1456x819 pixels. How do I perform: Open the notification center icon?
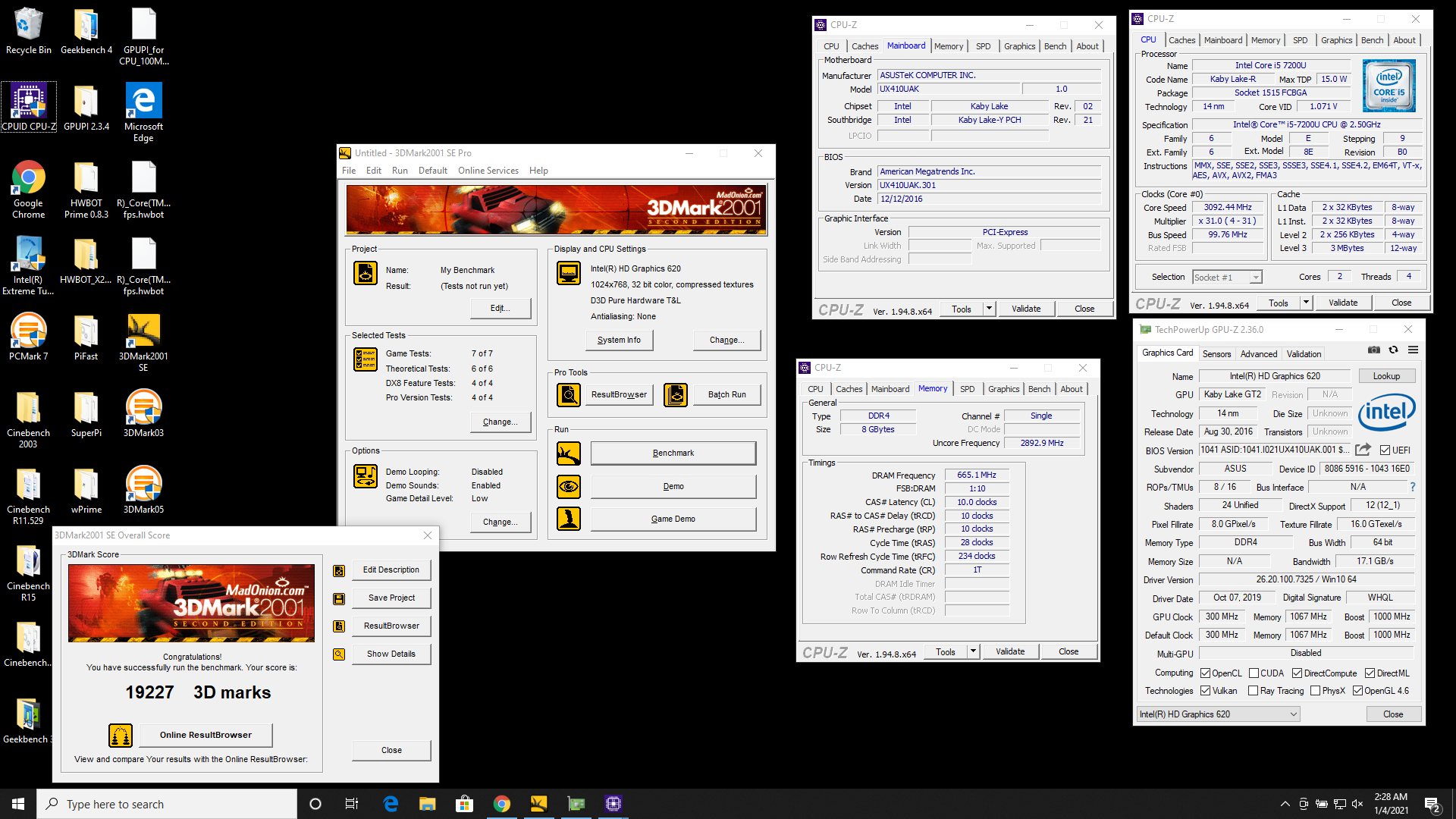1432,805
